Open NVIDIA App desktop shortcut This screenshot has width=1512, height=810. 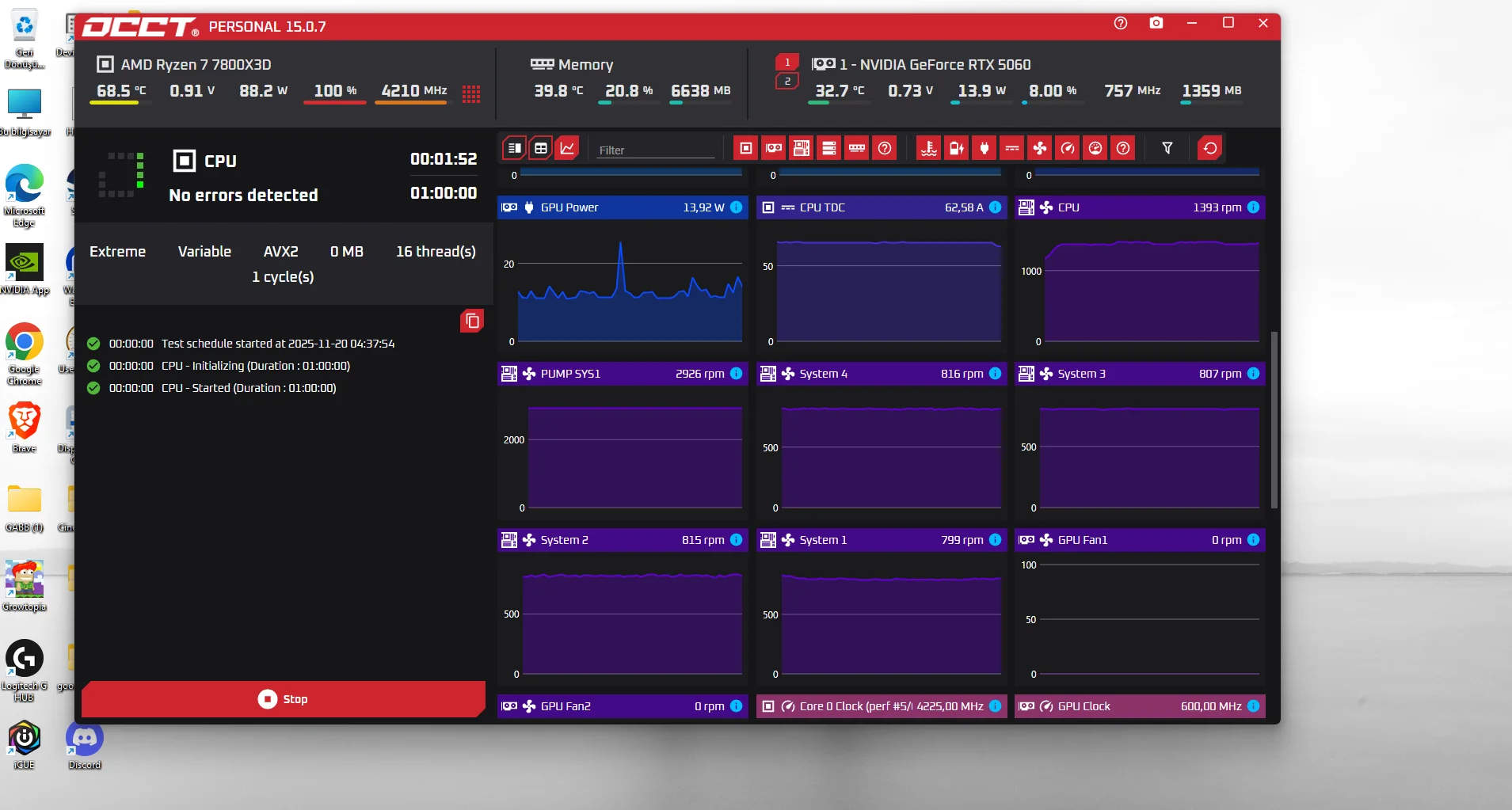(x=25, y=269)
